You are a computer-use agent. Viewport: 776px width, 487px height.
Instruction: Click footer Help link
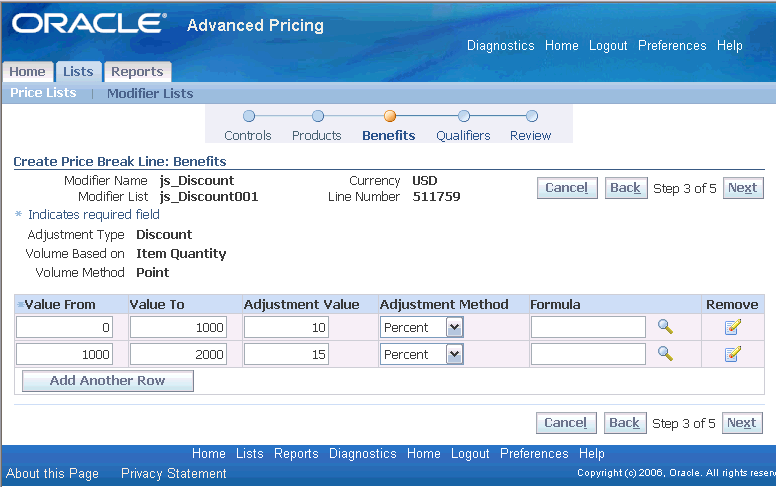tap(592, 453)
